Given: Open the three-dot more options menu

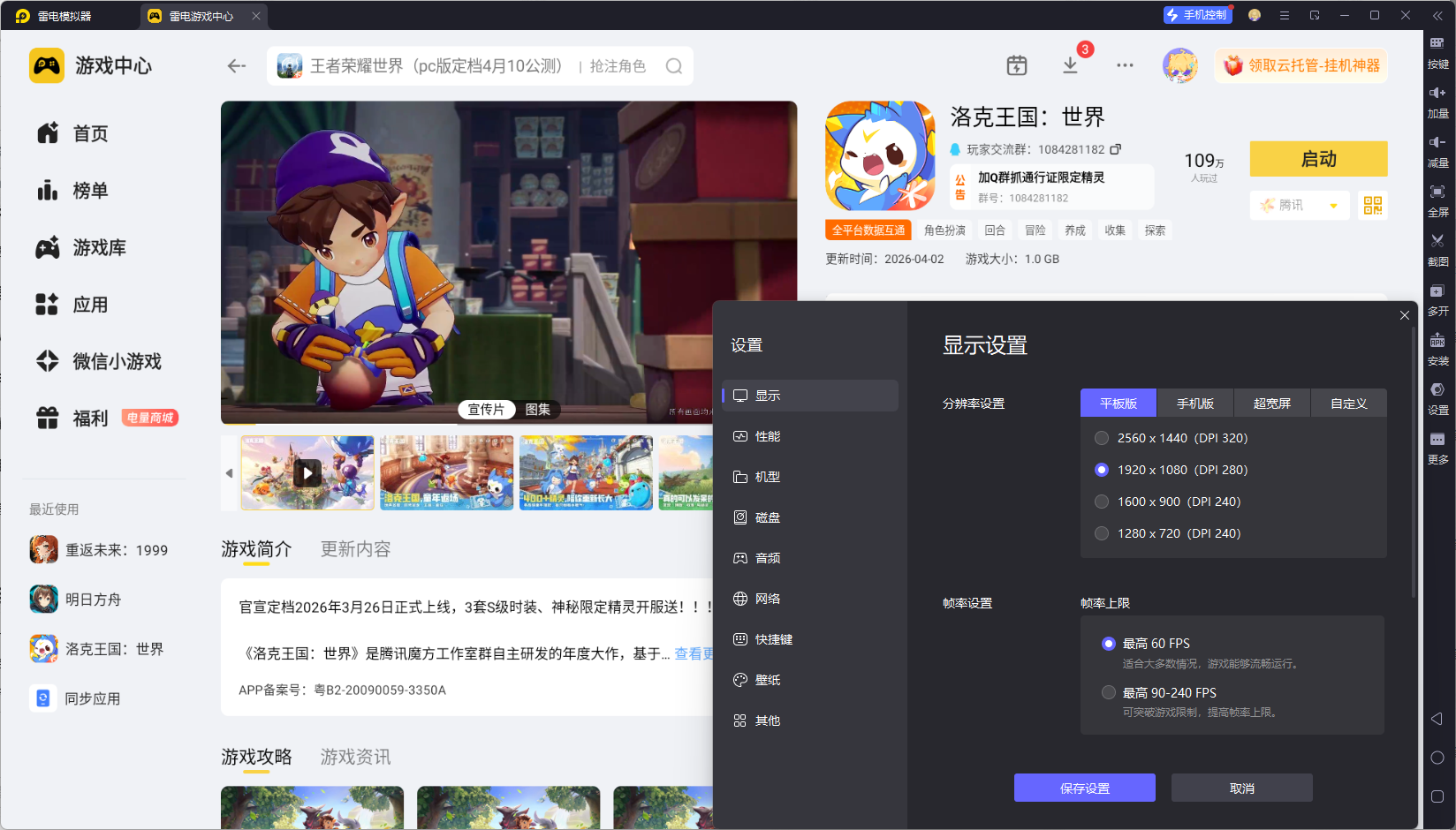Looking at the screenshot, I should coord(1125,65).
